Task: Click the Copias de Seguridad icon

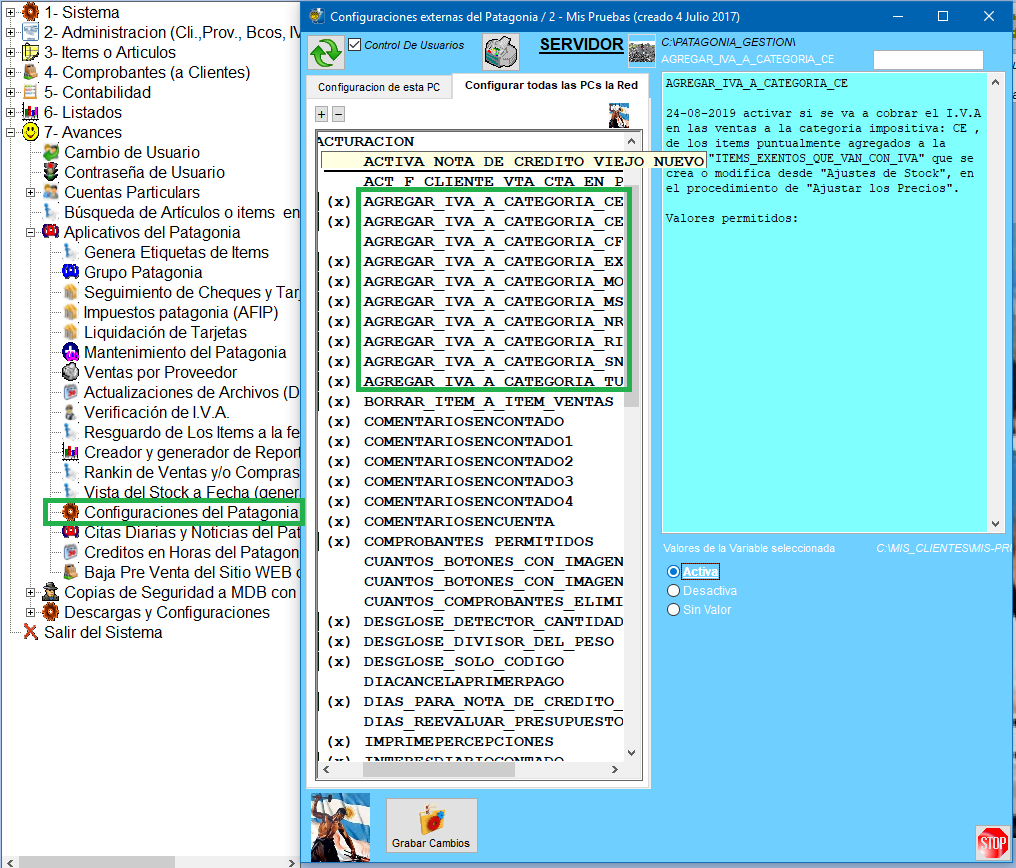Action: tap(51, 592)
